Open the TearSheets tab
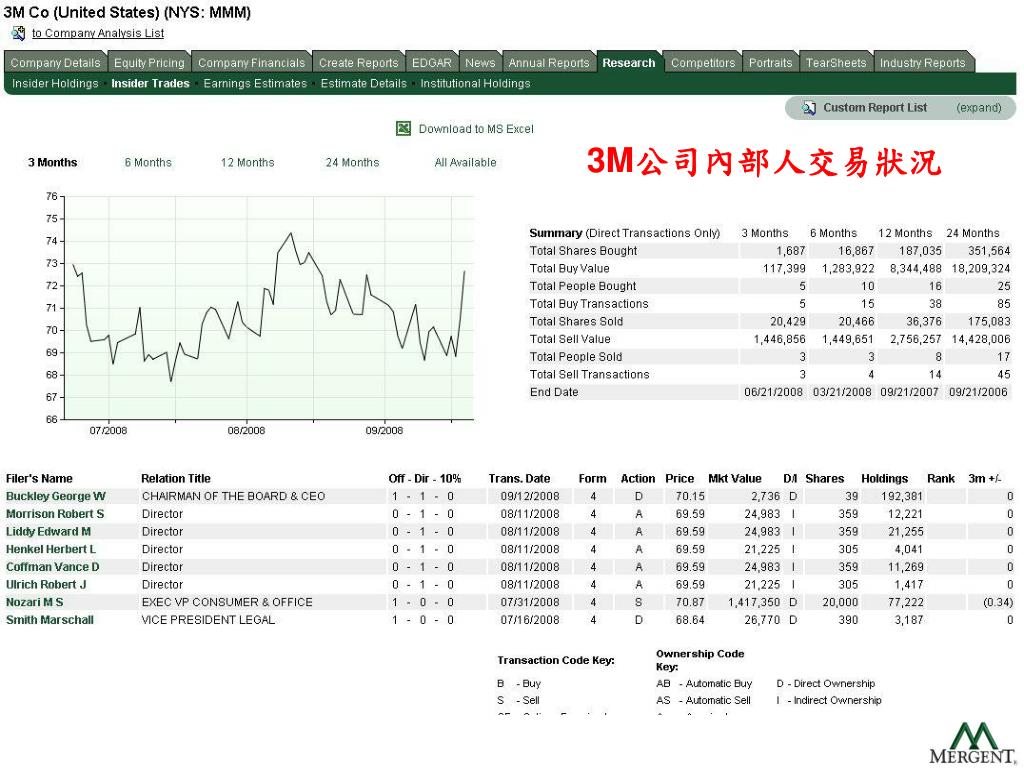 835,63
